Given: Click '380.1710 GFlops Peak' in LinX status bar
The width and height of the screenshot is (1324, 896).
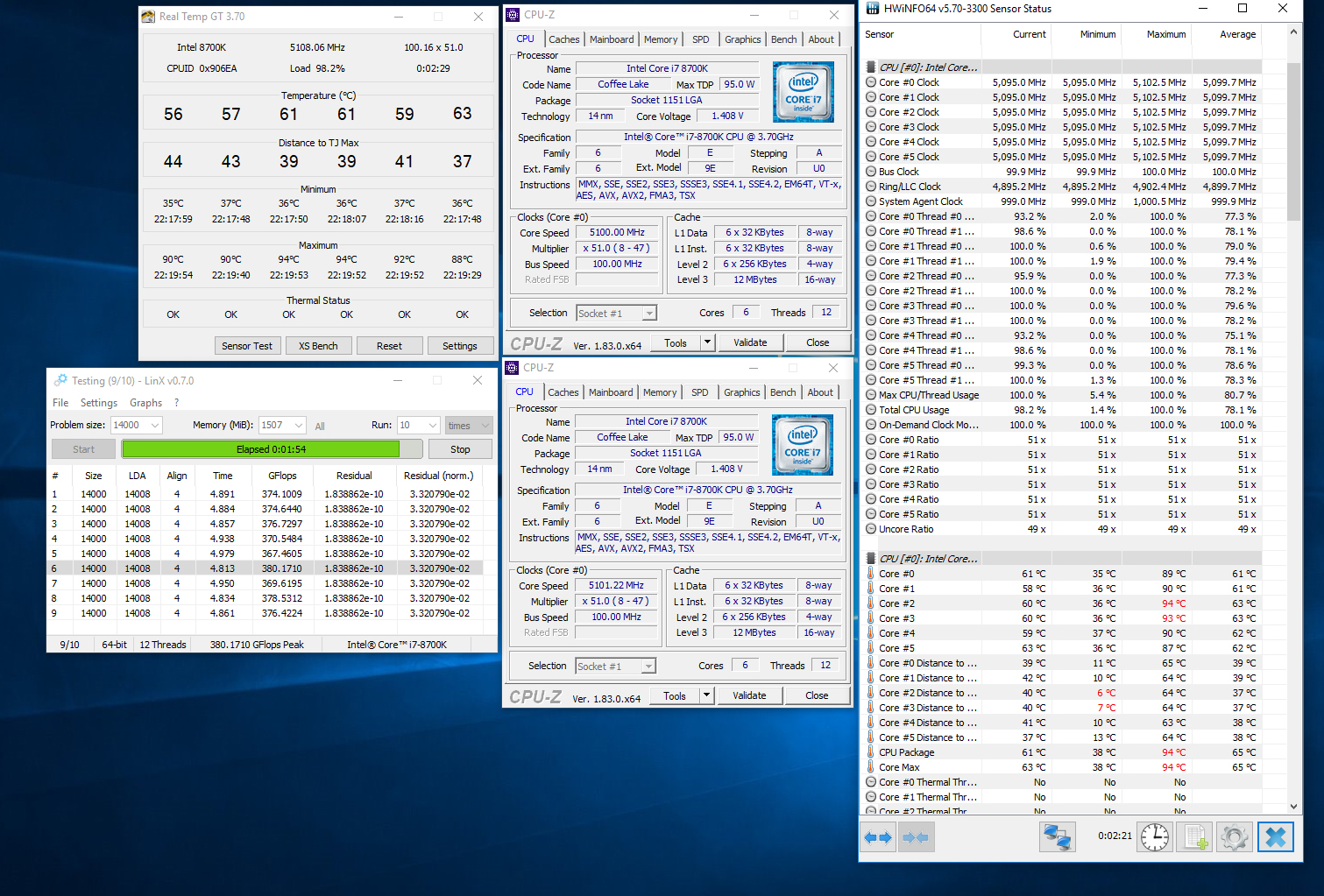Looking at the screenshot, I should [257, 645].
